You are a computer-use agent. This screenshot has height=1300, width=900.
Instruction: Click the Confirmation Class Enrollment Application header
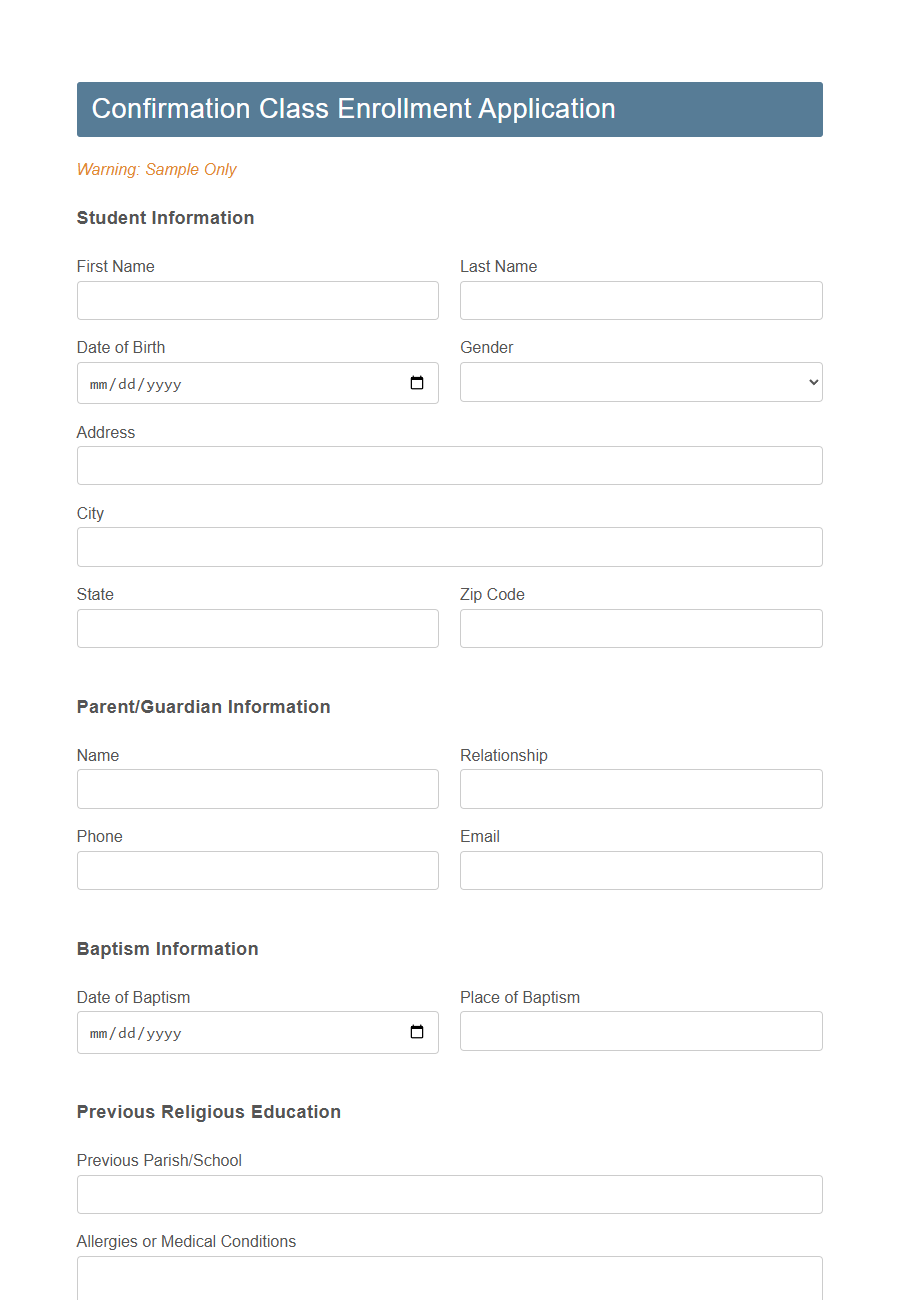[352, 109]
